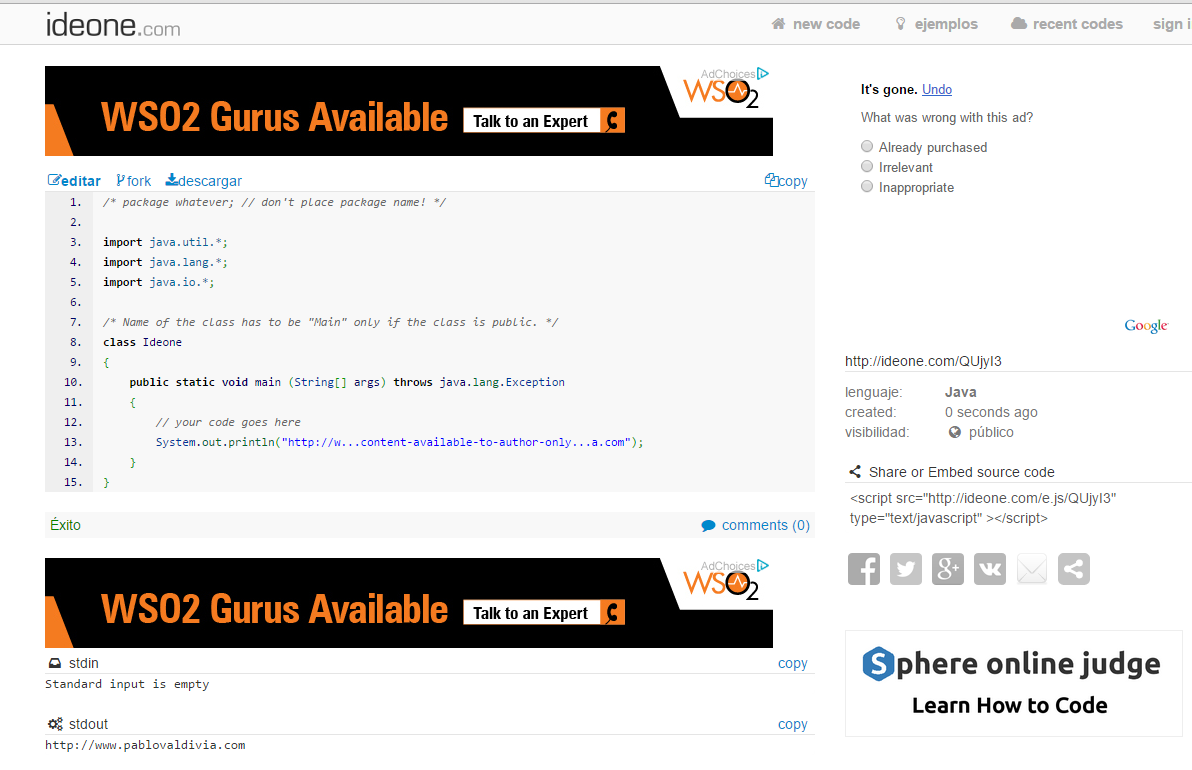Open comments (0) link
Image resolution: width=1192 pixels, height=770 pixels.
[766, 525]
